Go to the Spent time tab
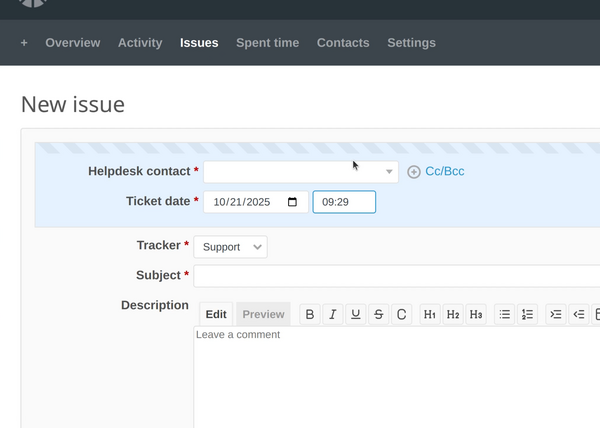 267,43
